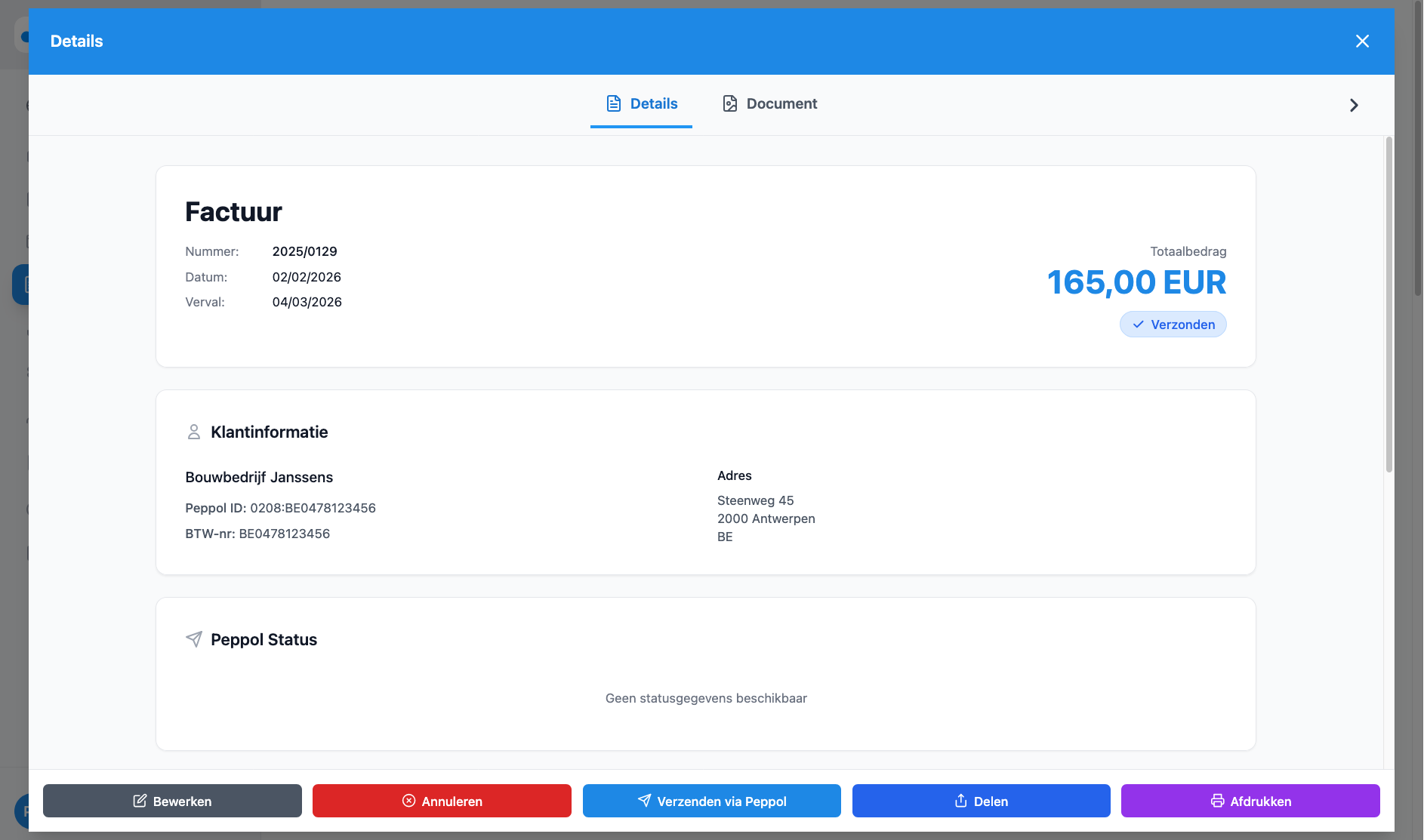Click the total amount 165,00 EUR
Screen dimensions: 1424x840
(1136, 283)
